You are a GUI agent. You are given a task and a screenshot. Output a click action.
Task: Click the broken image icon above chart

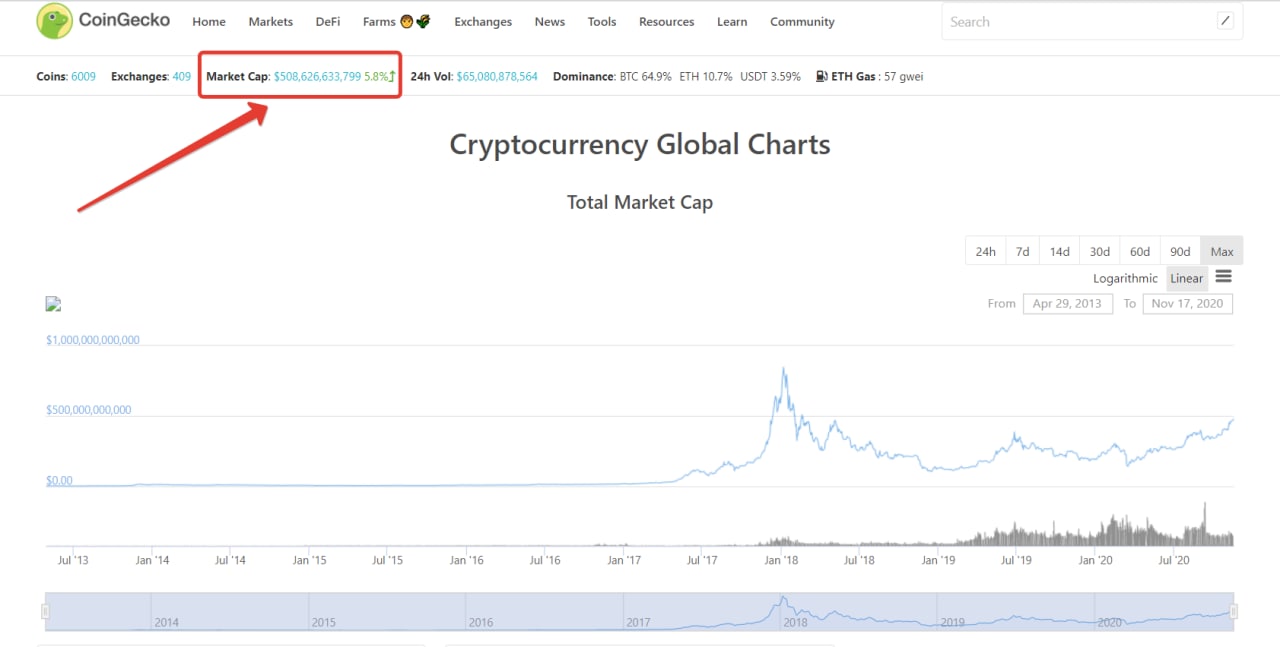point(54,304)
